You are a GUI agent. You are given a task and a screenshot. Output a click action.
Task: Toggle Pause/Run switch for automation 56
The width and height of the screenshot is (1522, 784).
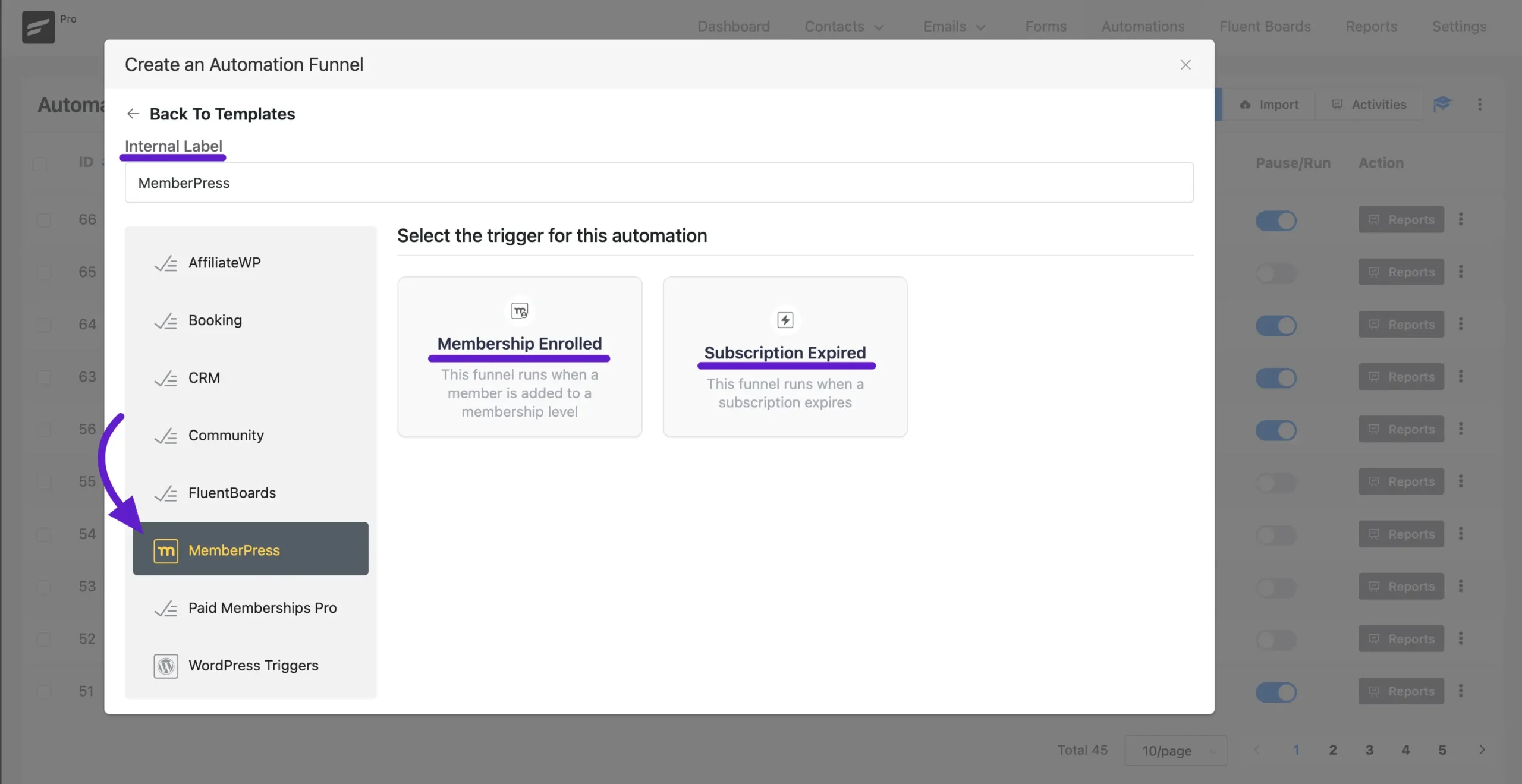pos(1276,430)
